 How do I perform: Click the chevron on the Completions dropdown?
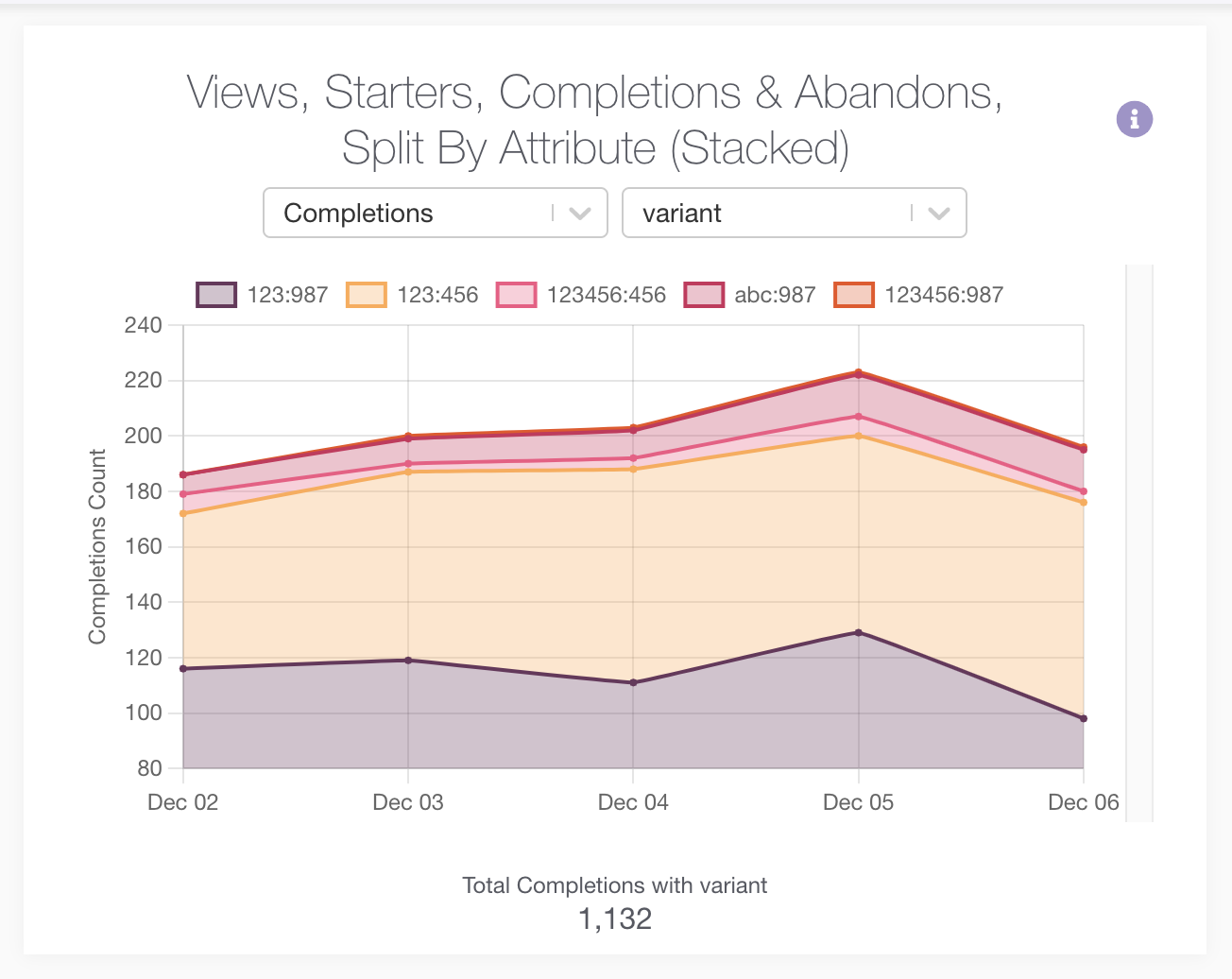tap(579, 213)
